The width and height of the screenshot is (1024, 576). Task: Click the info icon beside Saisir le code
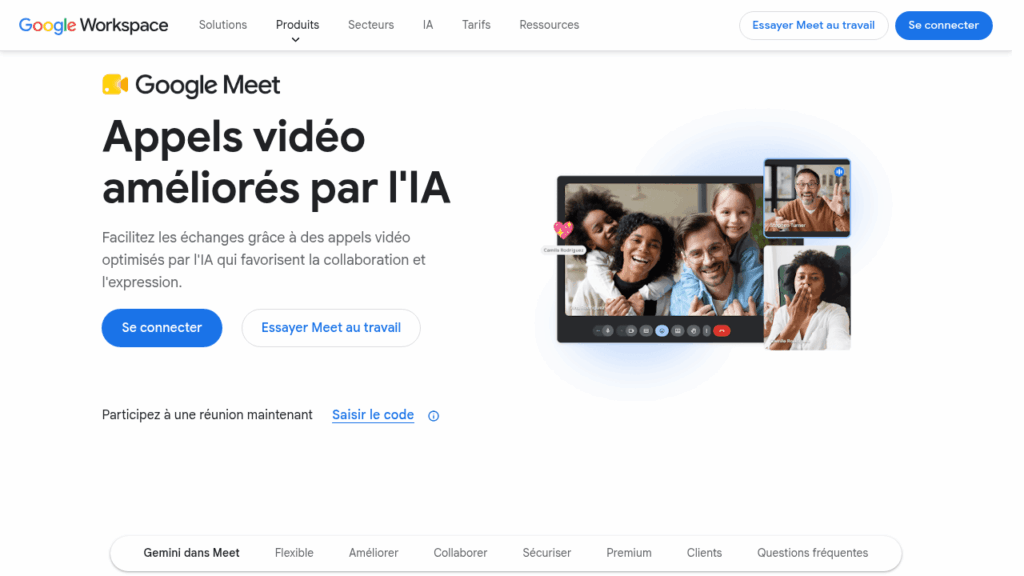point(434,416)
